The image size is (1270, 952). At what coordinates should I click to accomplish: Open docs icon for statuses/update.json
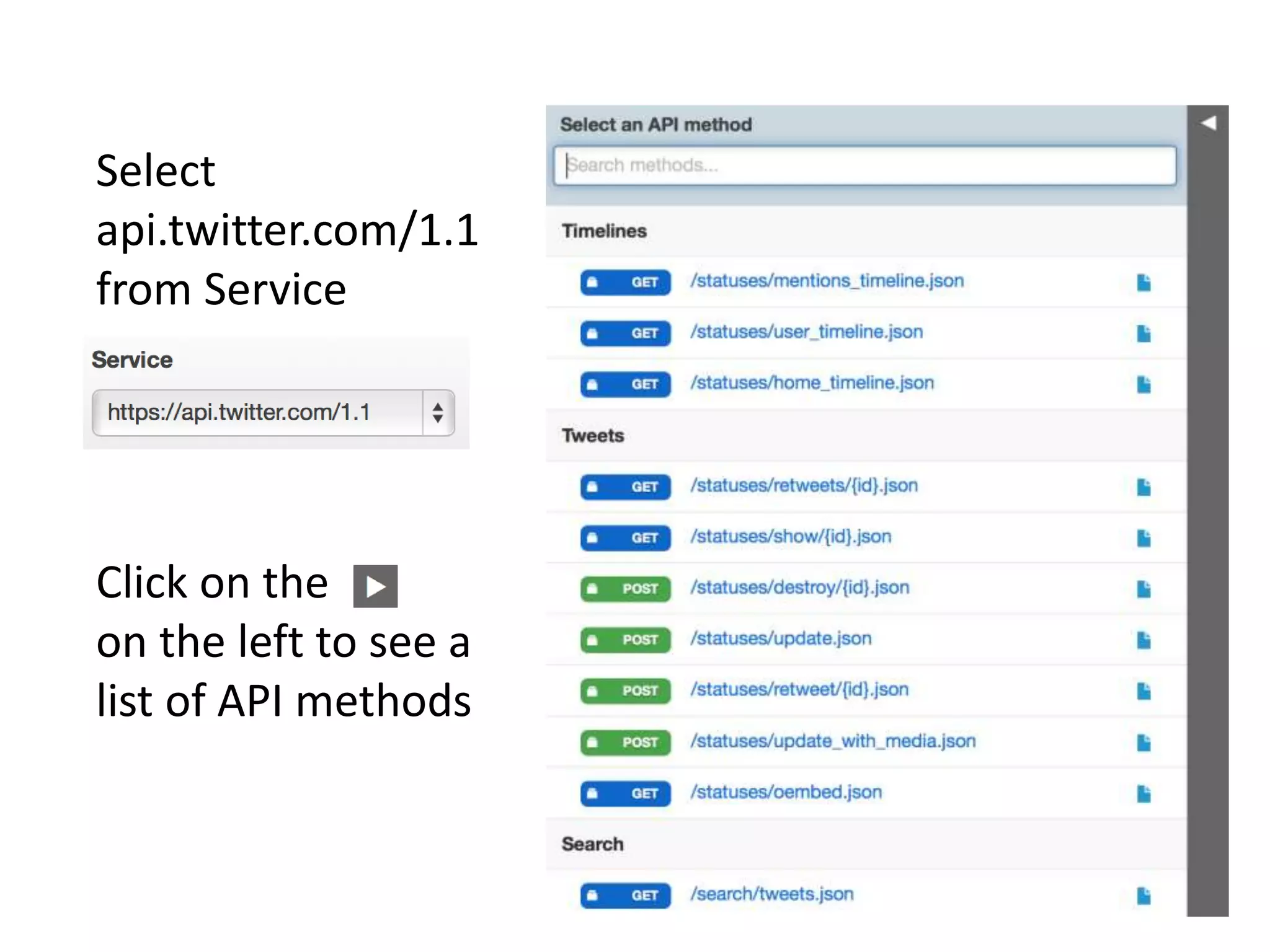1143,640
